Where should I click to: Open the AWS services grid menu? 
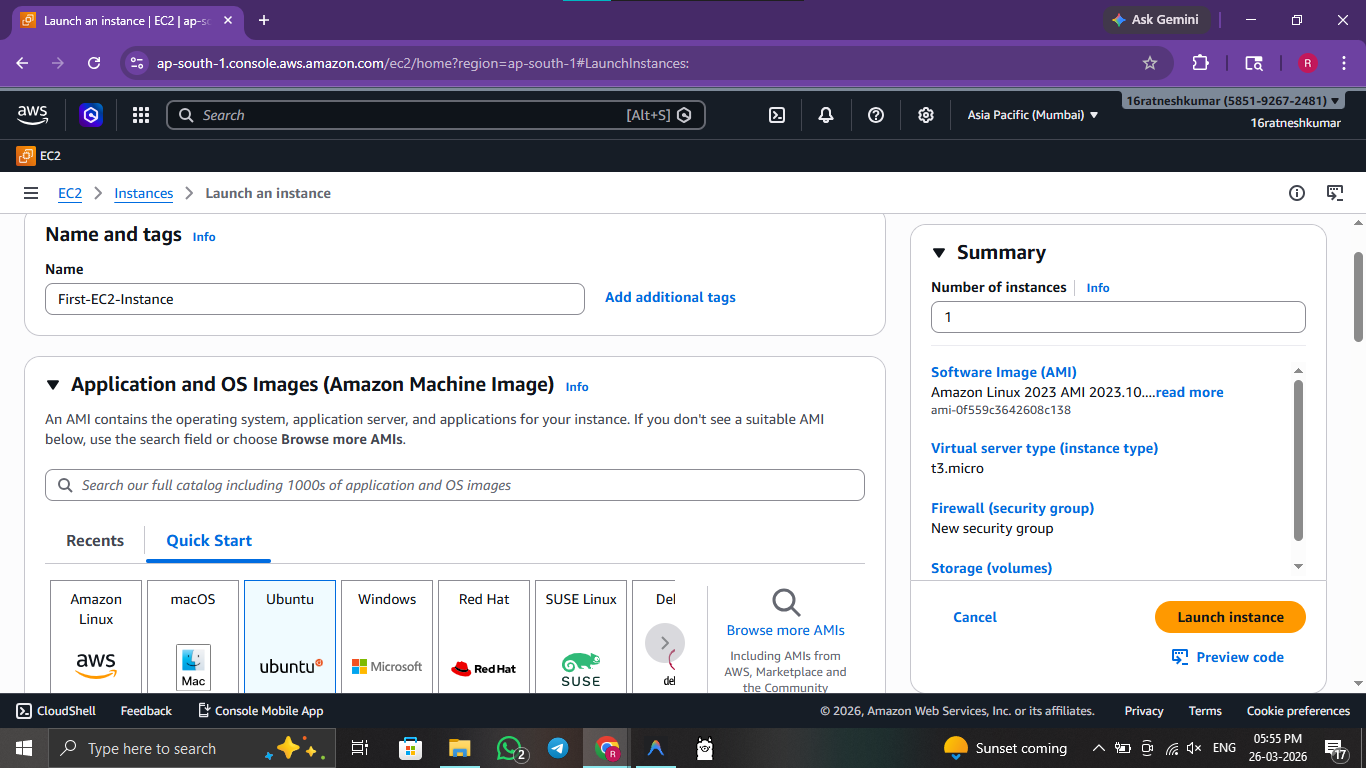coord(141,115)
